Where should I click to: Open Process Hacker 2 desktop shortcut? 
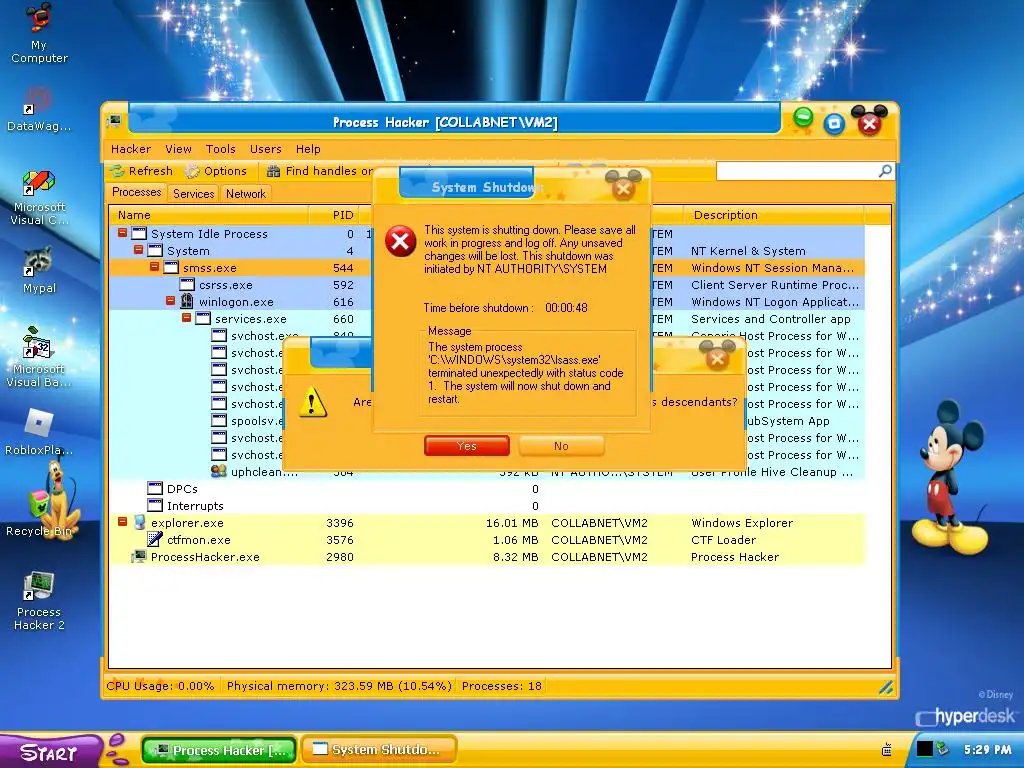(x=39, y=601)
